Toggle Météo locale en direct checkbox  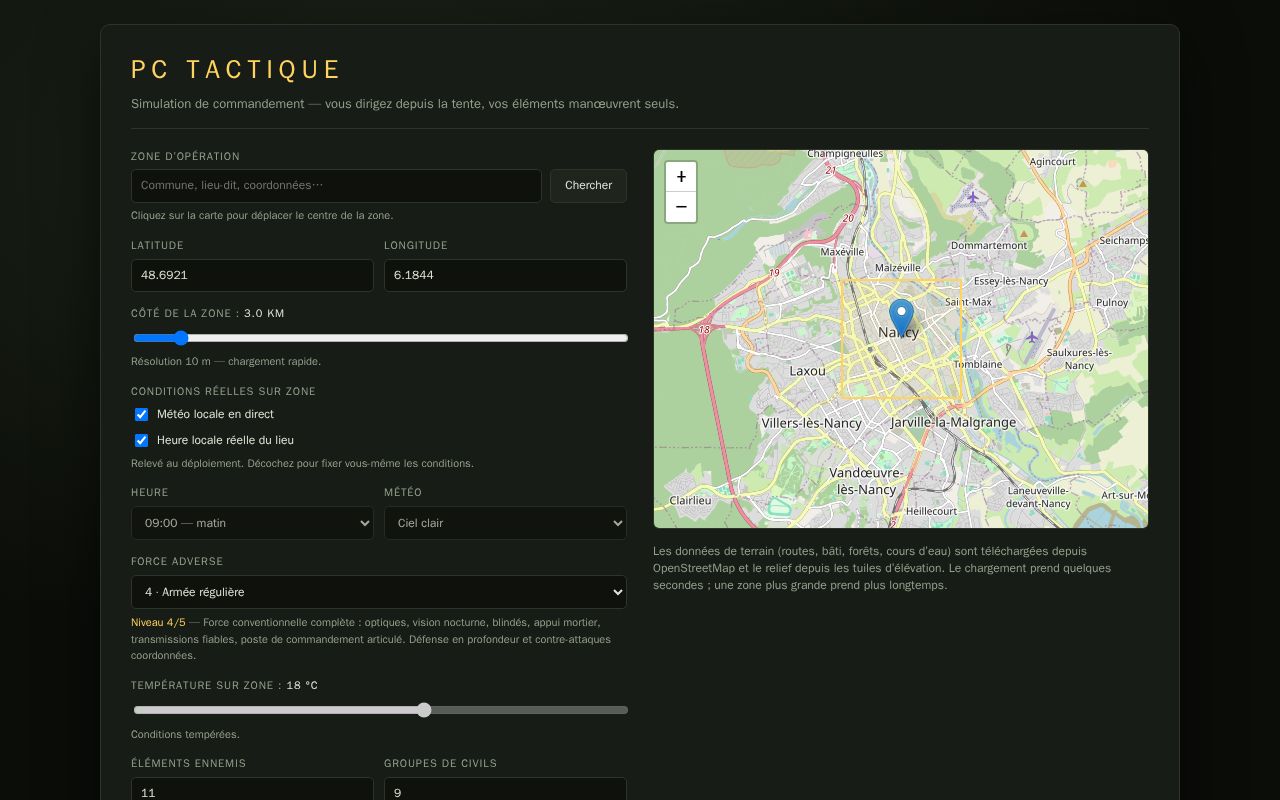(x=141, y=414)
